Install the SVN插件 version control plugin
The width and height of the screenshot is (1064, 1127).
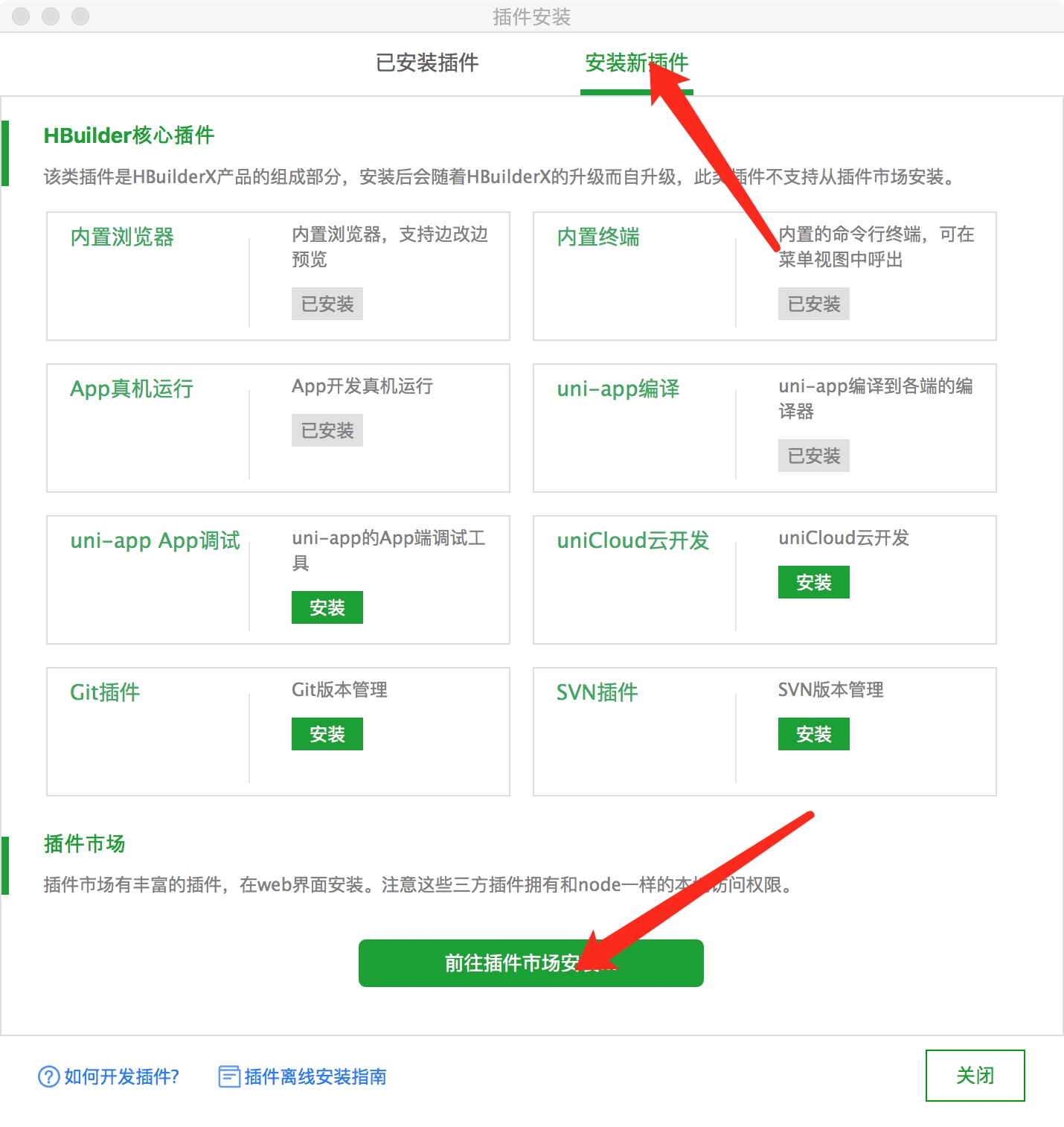click(813, 733)
